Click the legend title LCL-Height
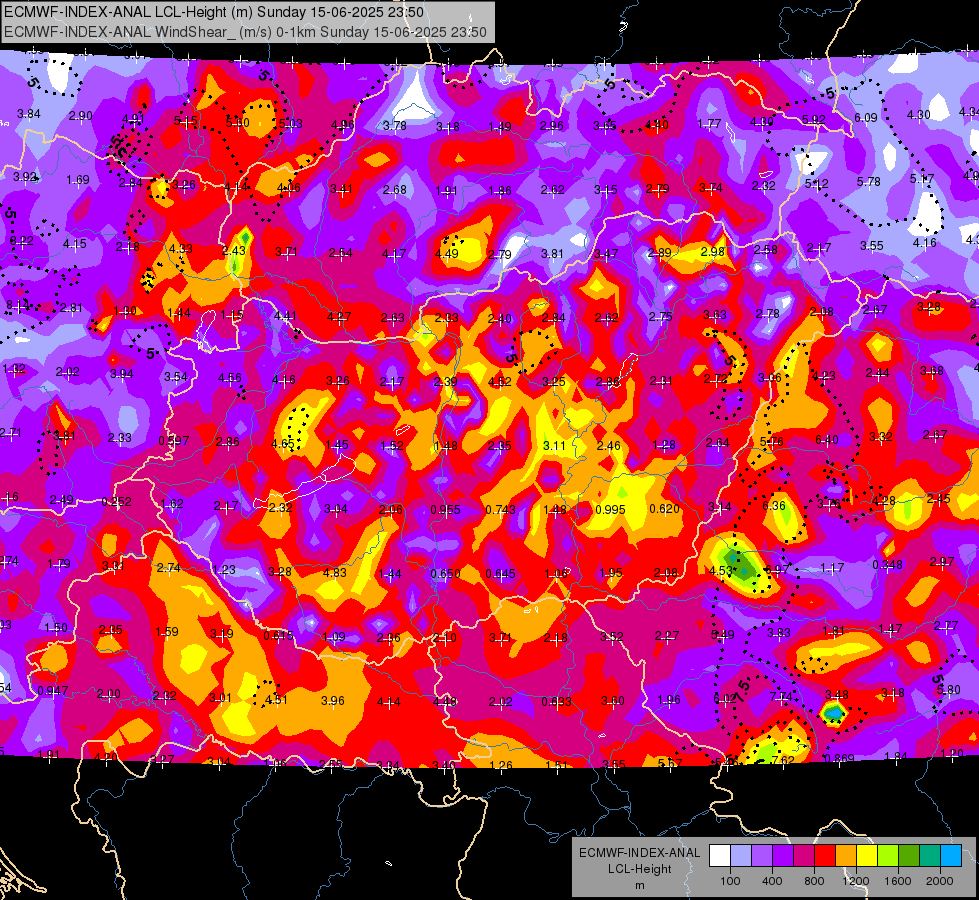Image resolution: width=979 pixels, height=900 pixels. coord(639,869)
